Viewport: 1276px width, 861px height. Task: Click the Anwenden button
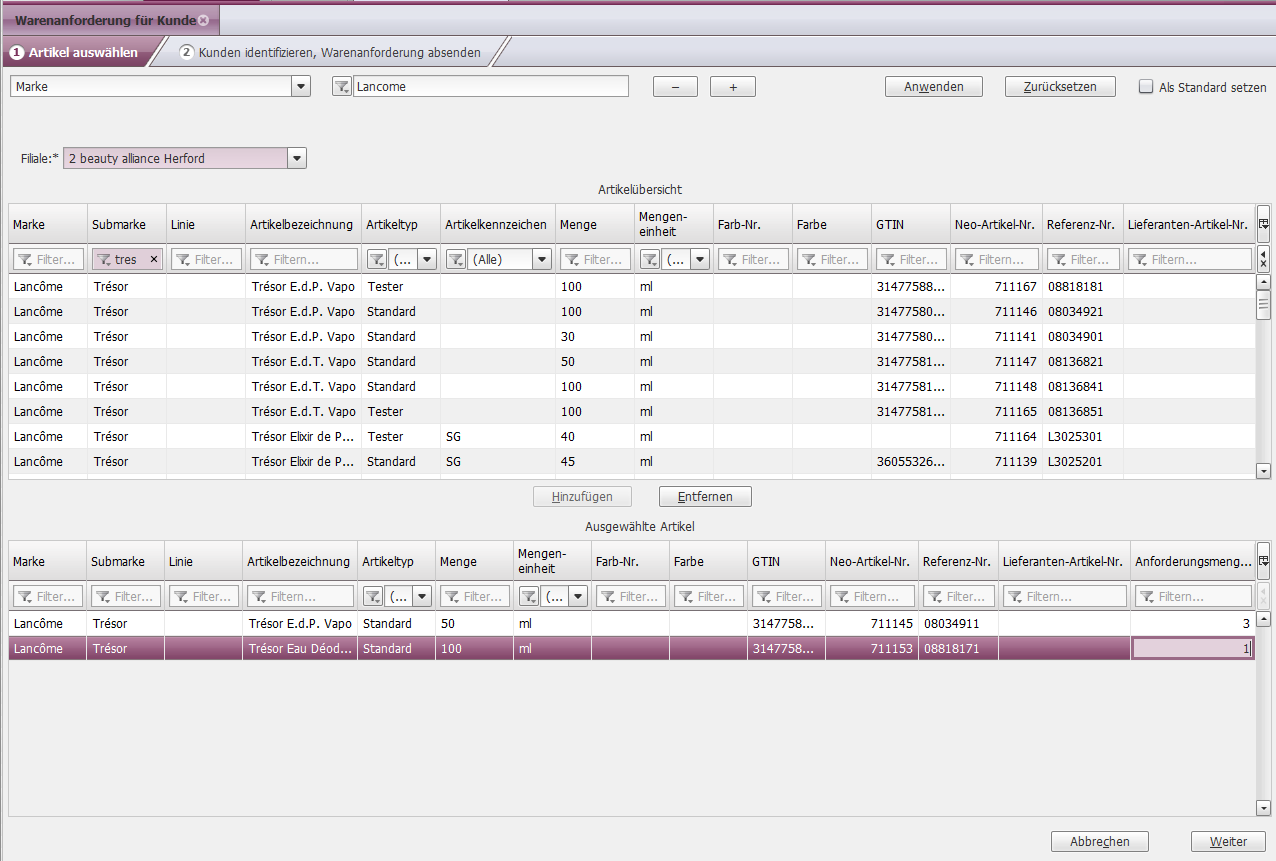coord(934,87)
